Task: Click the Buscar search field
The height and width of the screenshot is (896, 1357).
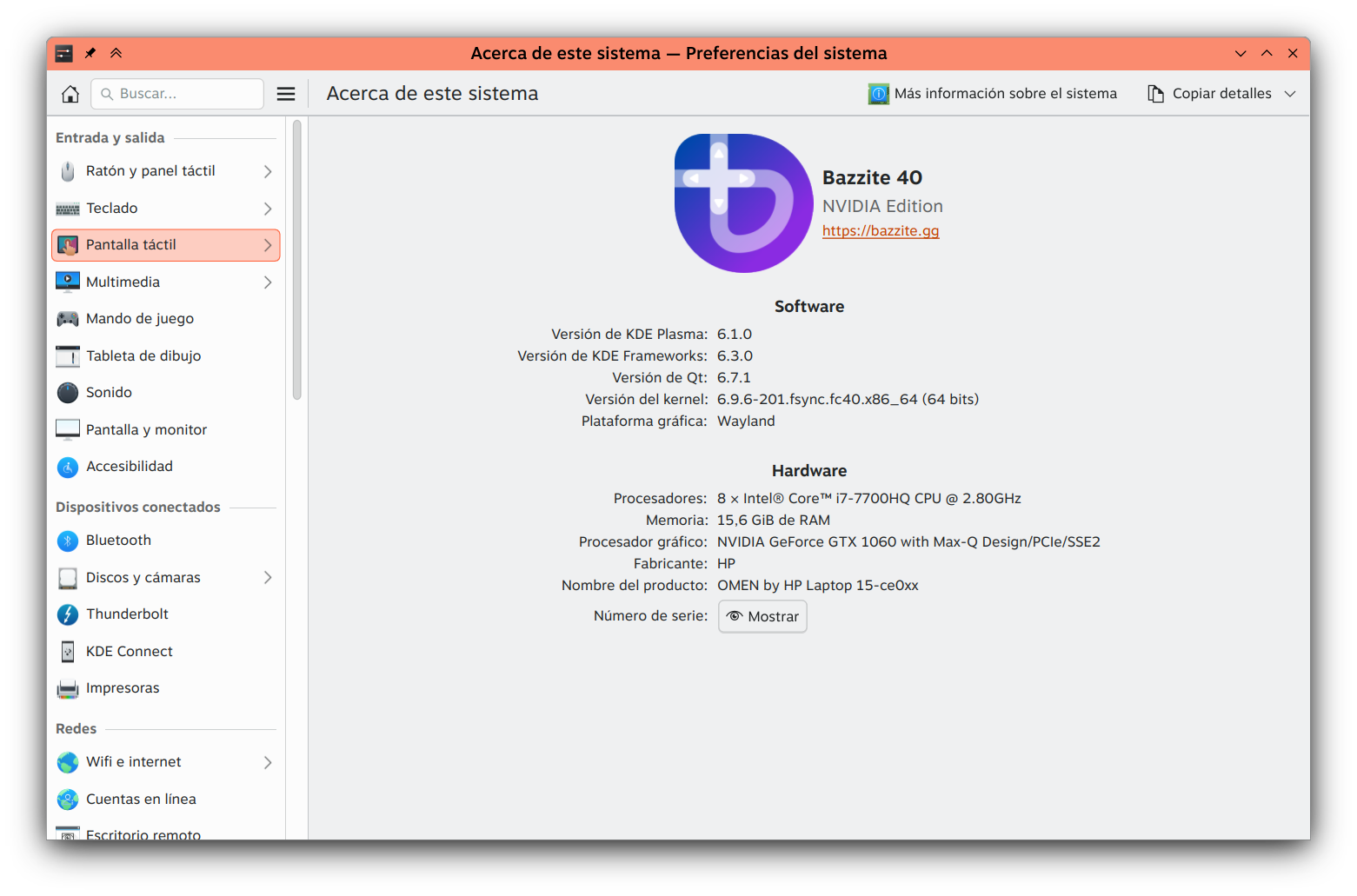Action: pyautogui.click(x=177, y=94)
